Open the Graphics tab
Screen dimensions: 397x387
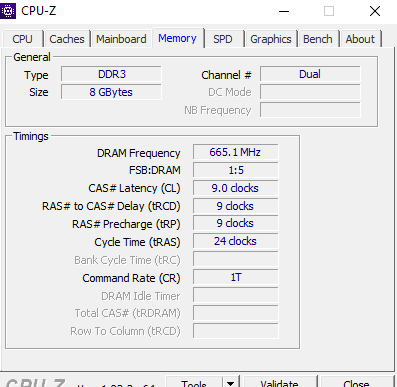tap(271, 39)
